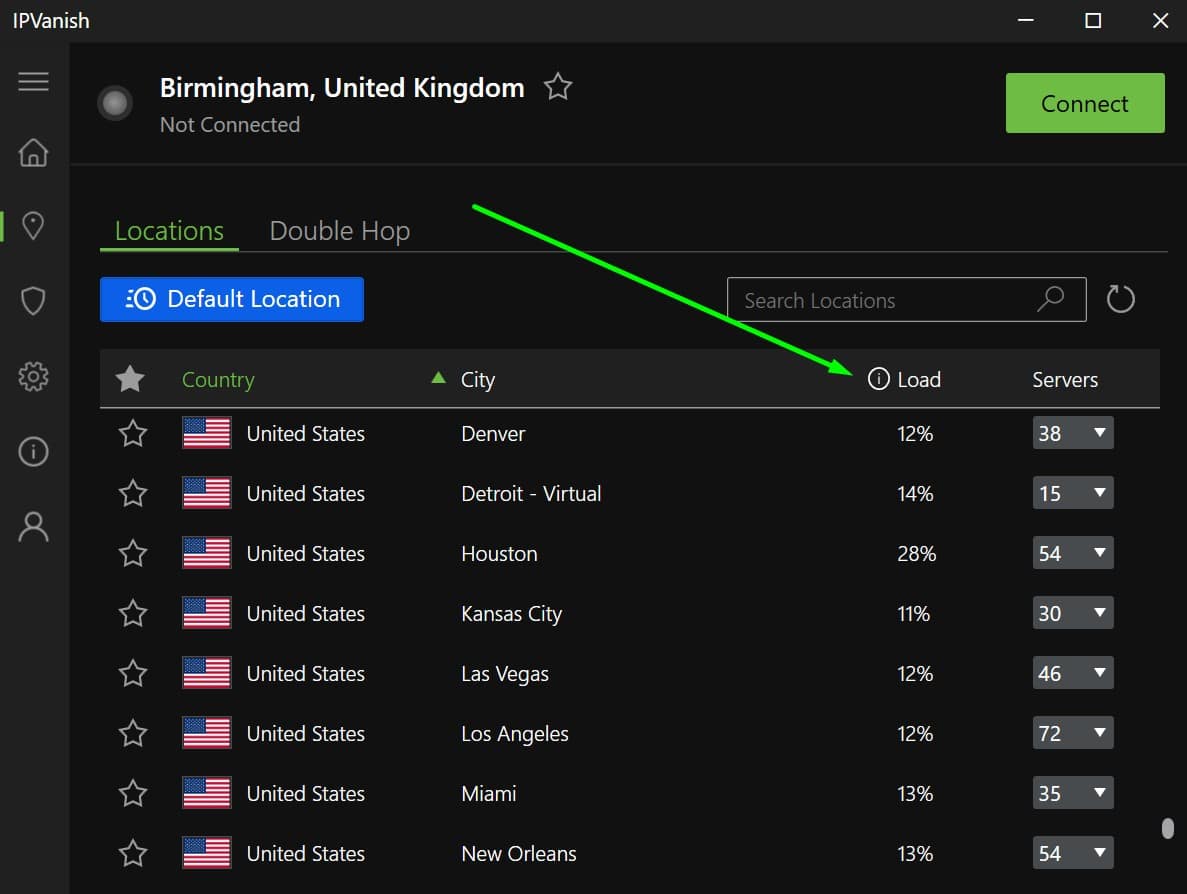
Task: Sort by the Country column header
Action: (218, 379)
